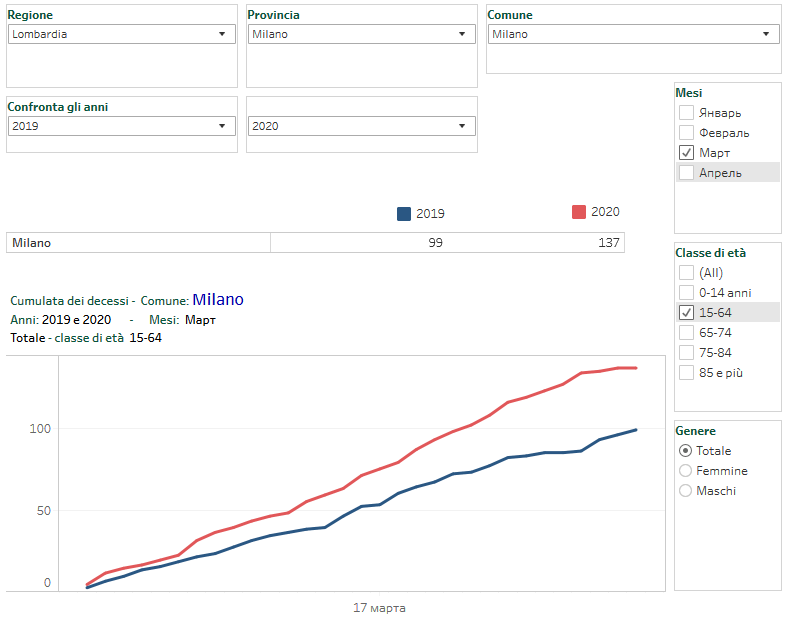Tick the Апрель month checkbox

686,173
